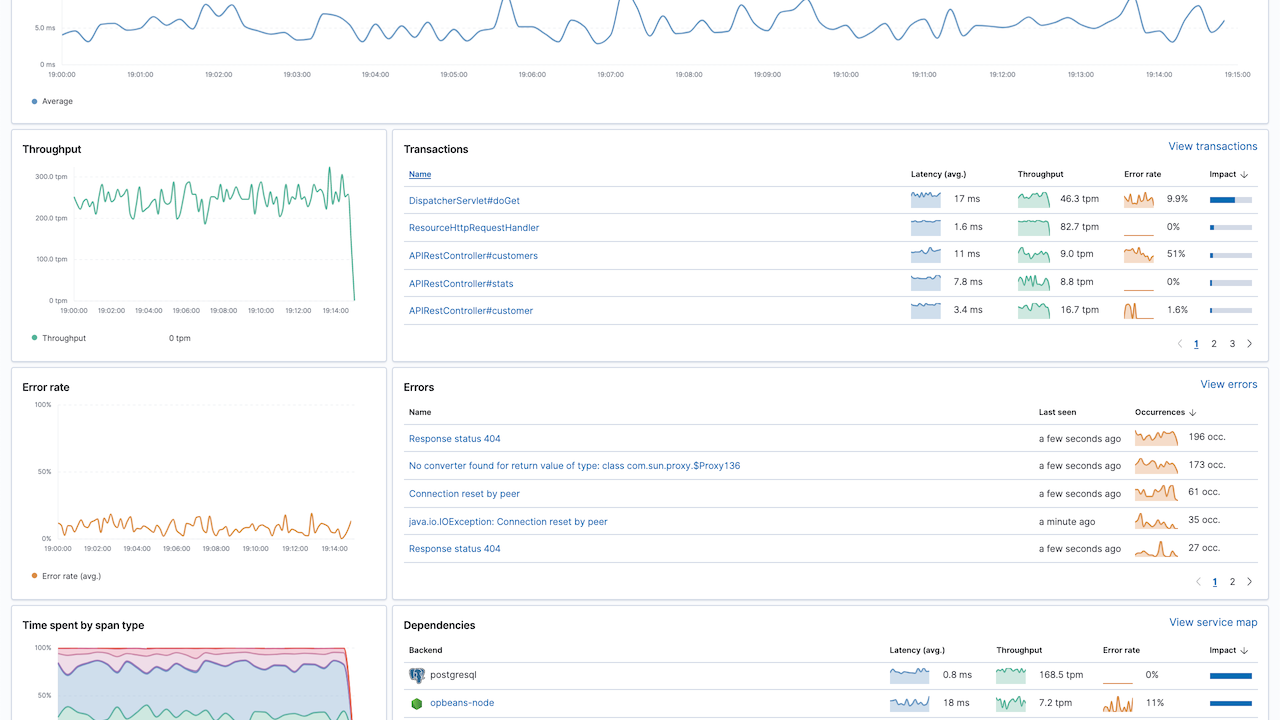The height and width of the screenshot is (720, 1280).
Task: Go to Transactions page 2
Action: coord(1214,344)
